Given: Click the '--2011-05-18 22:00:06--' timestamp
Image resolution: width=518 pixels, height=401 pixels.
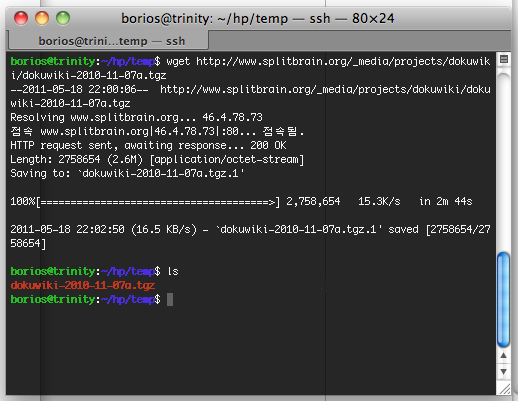Looking at the screenshot, I should coord(79,89).
